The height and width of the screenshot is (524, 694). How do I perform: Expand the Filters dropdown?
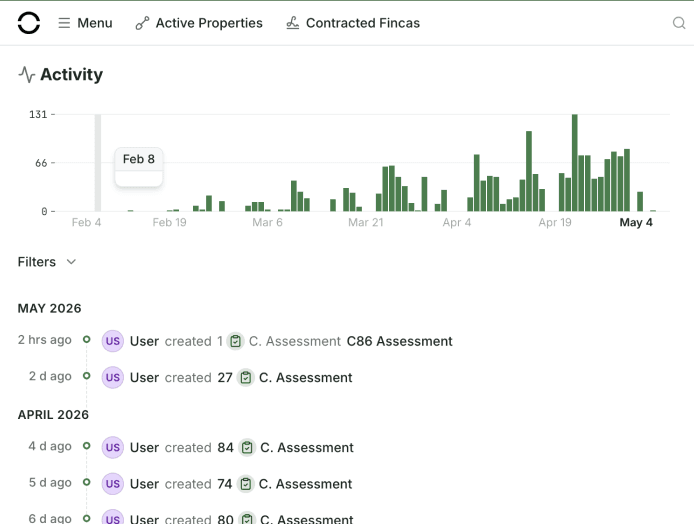[x=47, y=262]
